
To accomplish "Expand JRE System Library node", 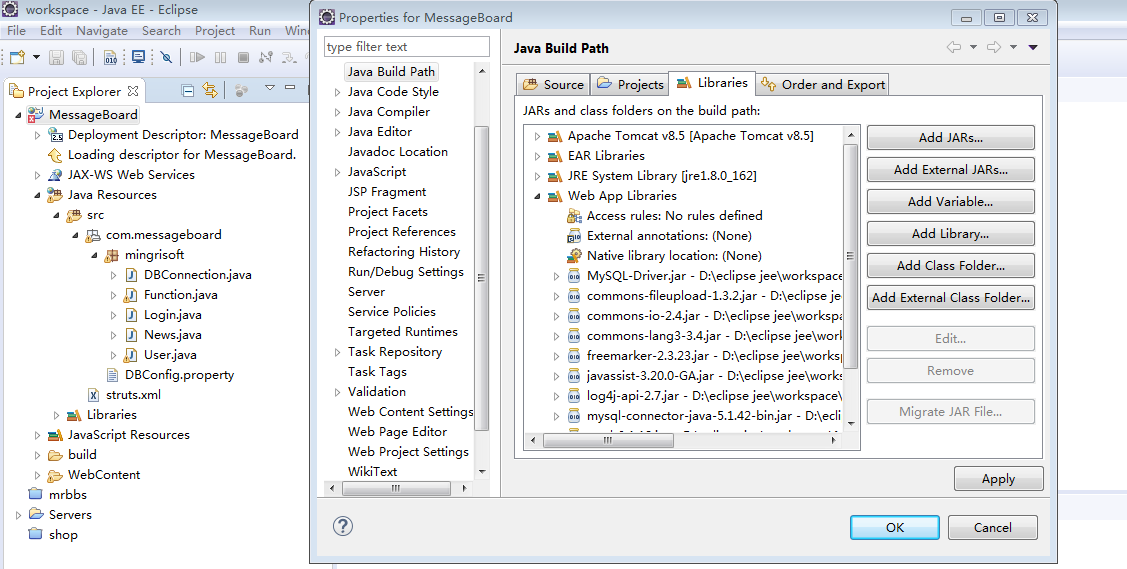I will click(537, 176).
